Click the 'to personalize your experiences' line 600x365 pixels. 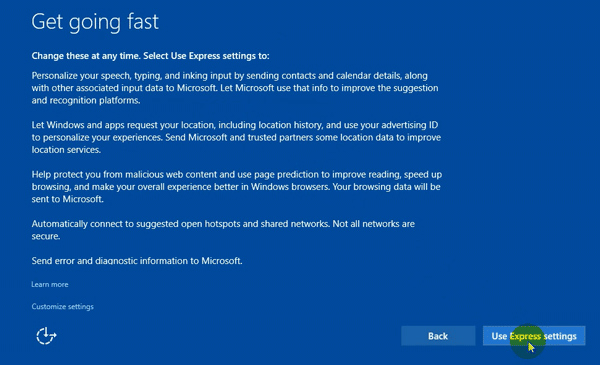click(x=236, y=137)
